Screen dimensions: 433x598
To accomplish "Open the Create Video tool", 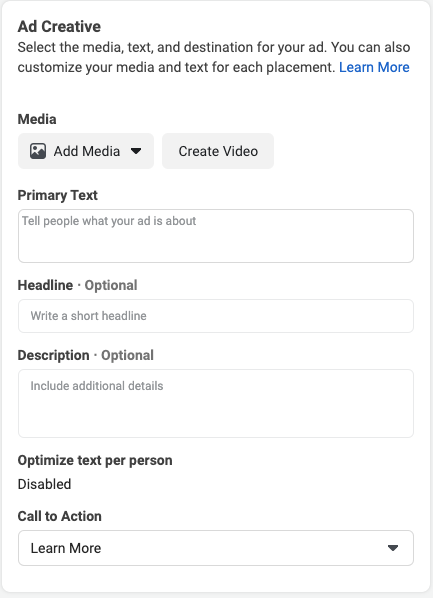I will [218, 151].
